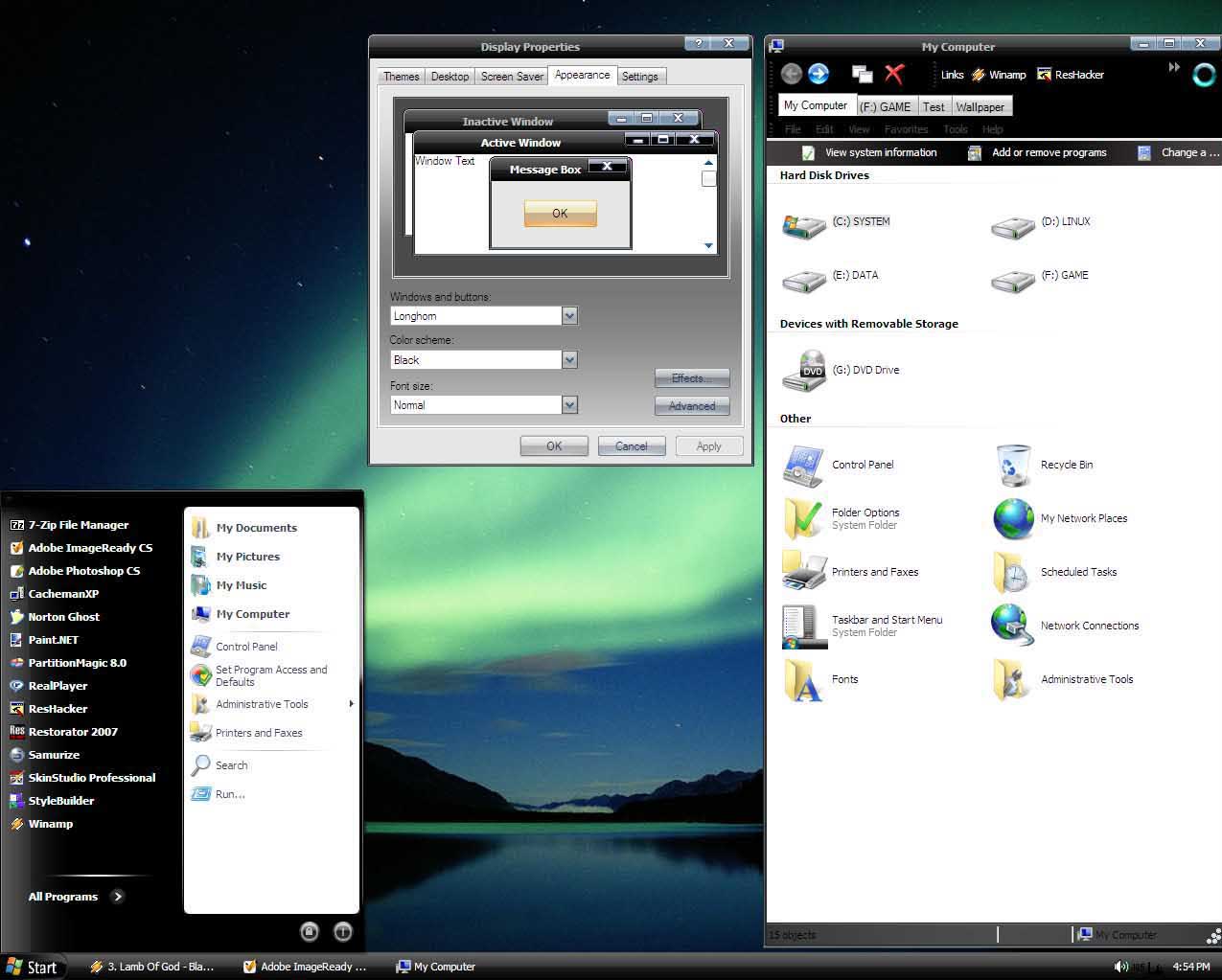This screenshot has width=1222, height=980.
Task: Select the (F:) GAME tab
Action: tap(885, 106)
